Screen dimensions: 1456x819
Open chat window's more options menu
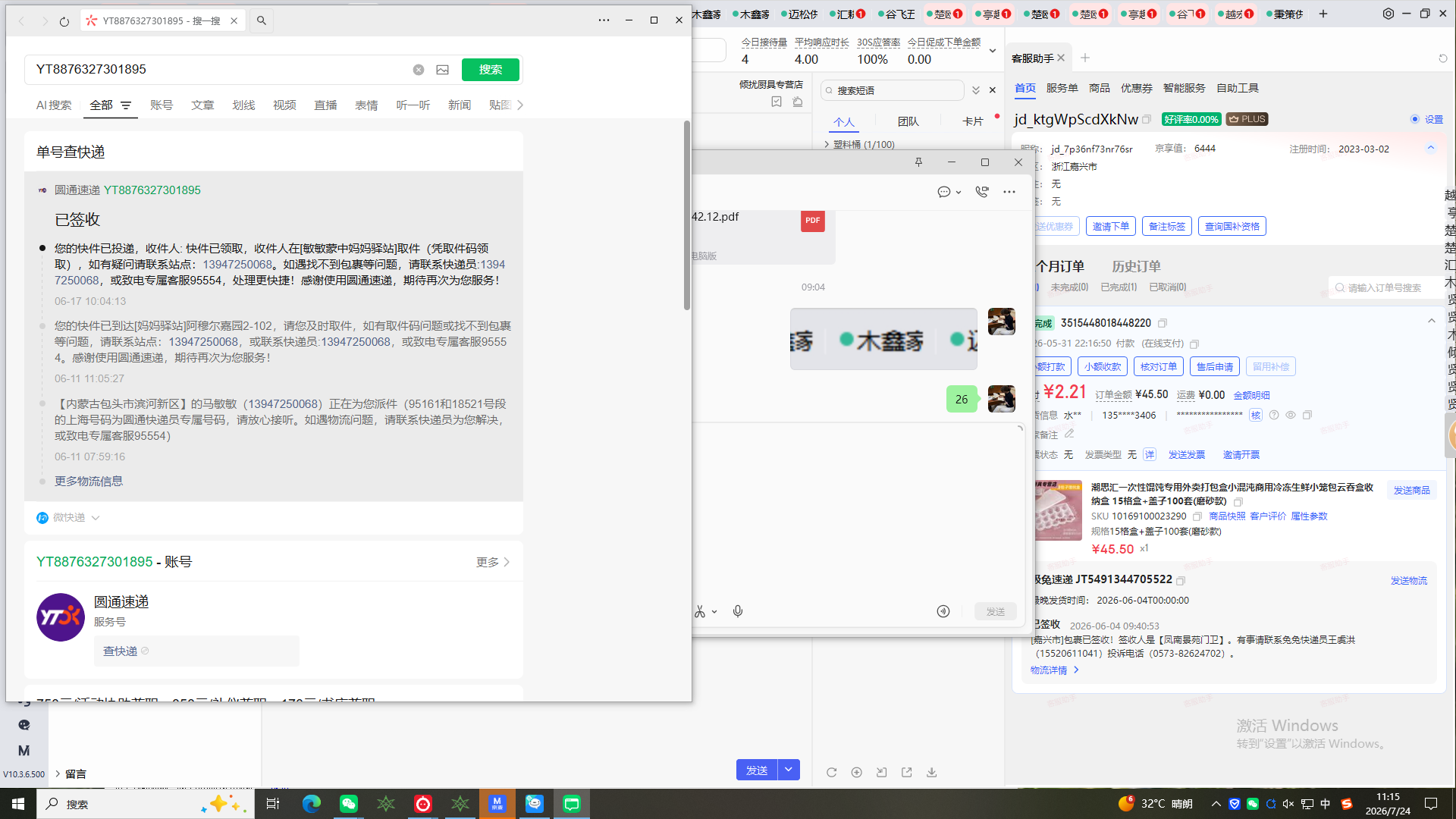tap(1009, 192)
